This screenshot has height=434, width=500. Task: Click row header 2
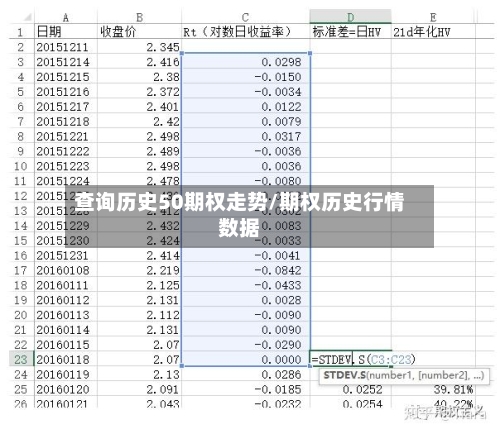point(21,47)
